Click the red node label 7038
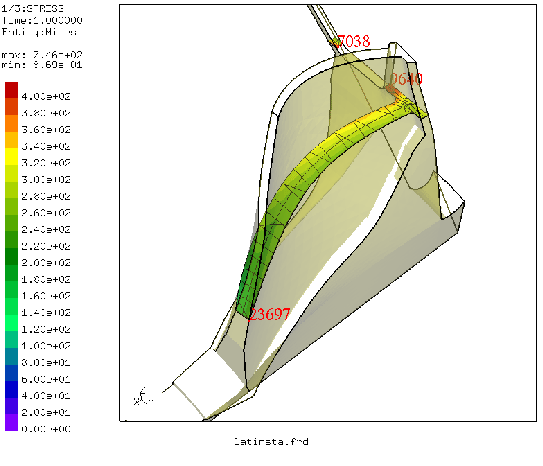543x466 pixels. click(353, 41)
